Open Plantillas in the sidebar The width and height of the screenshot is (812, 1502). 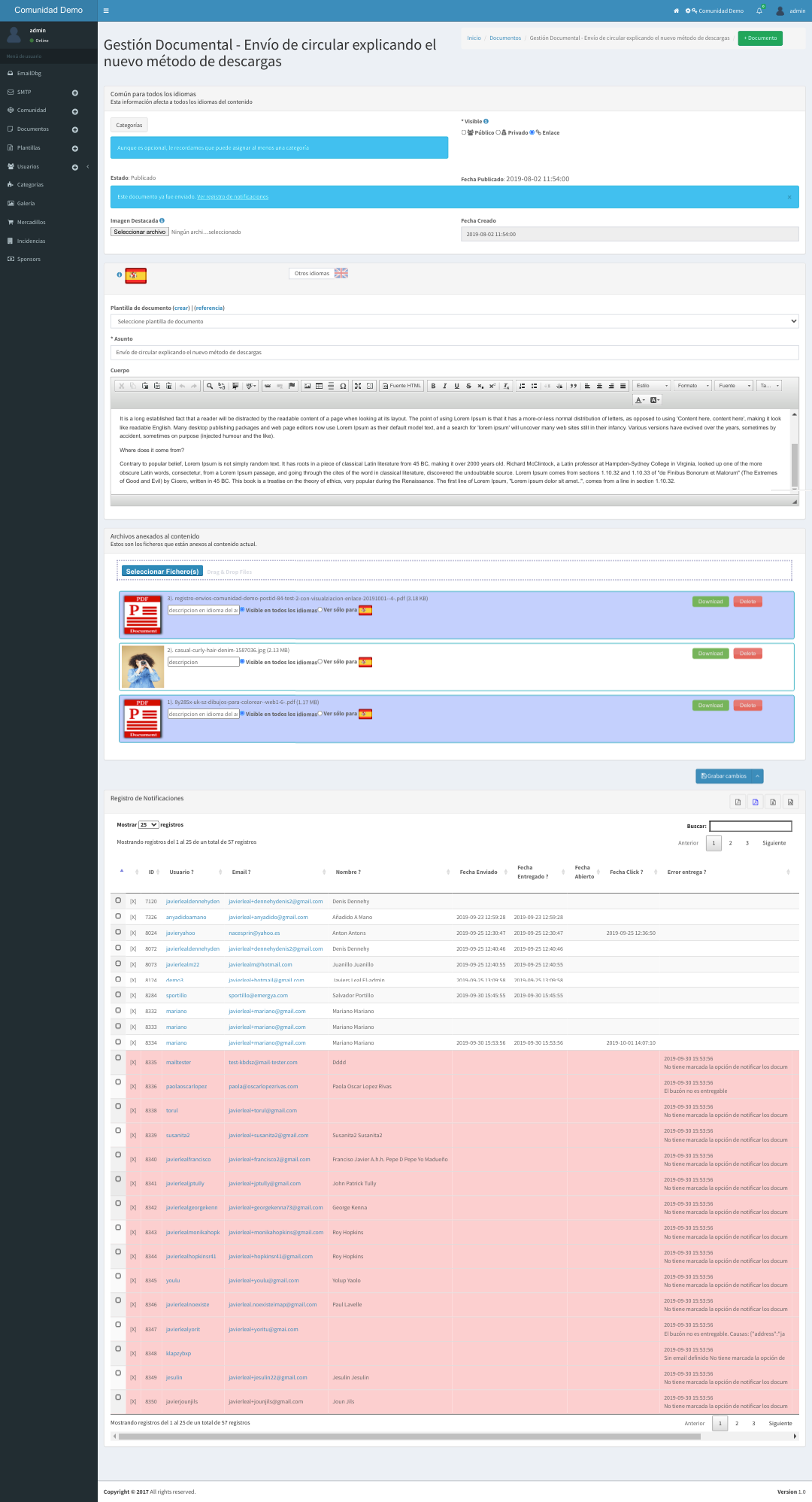click(29, 147)
